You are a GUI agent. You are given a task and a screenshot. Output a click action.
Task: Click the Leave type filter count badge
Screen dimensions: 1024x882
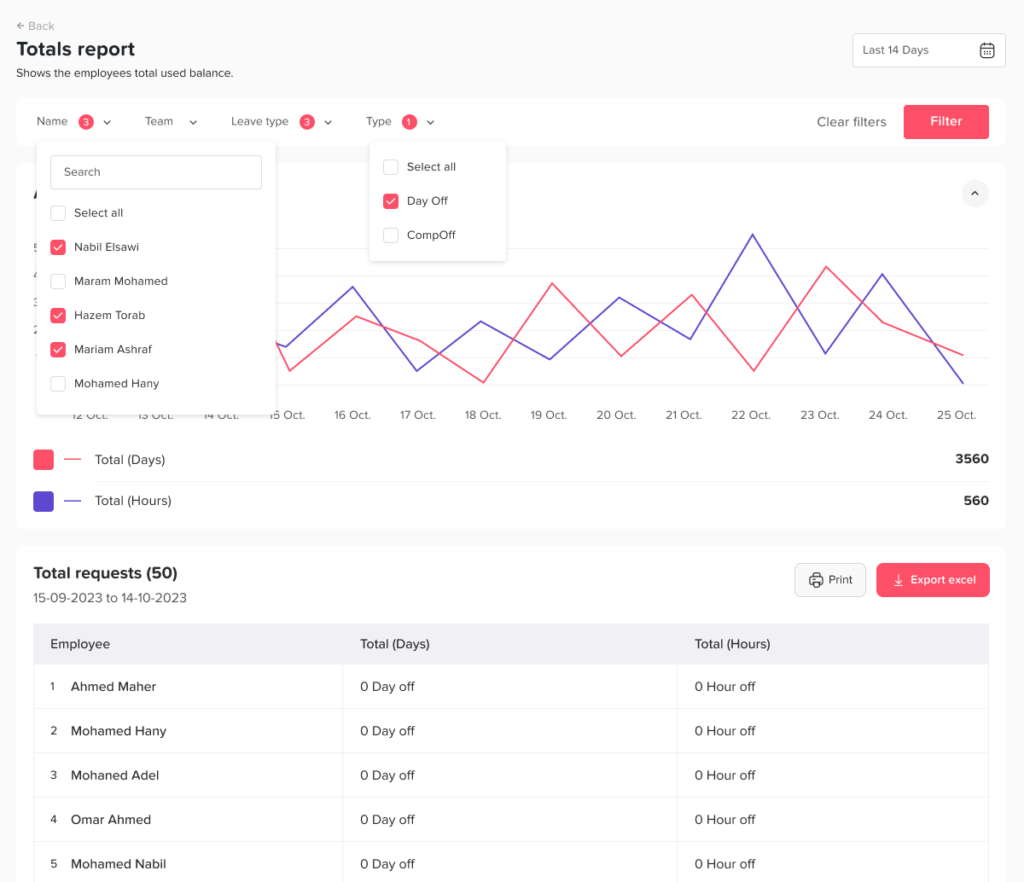[307, 122]
